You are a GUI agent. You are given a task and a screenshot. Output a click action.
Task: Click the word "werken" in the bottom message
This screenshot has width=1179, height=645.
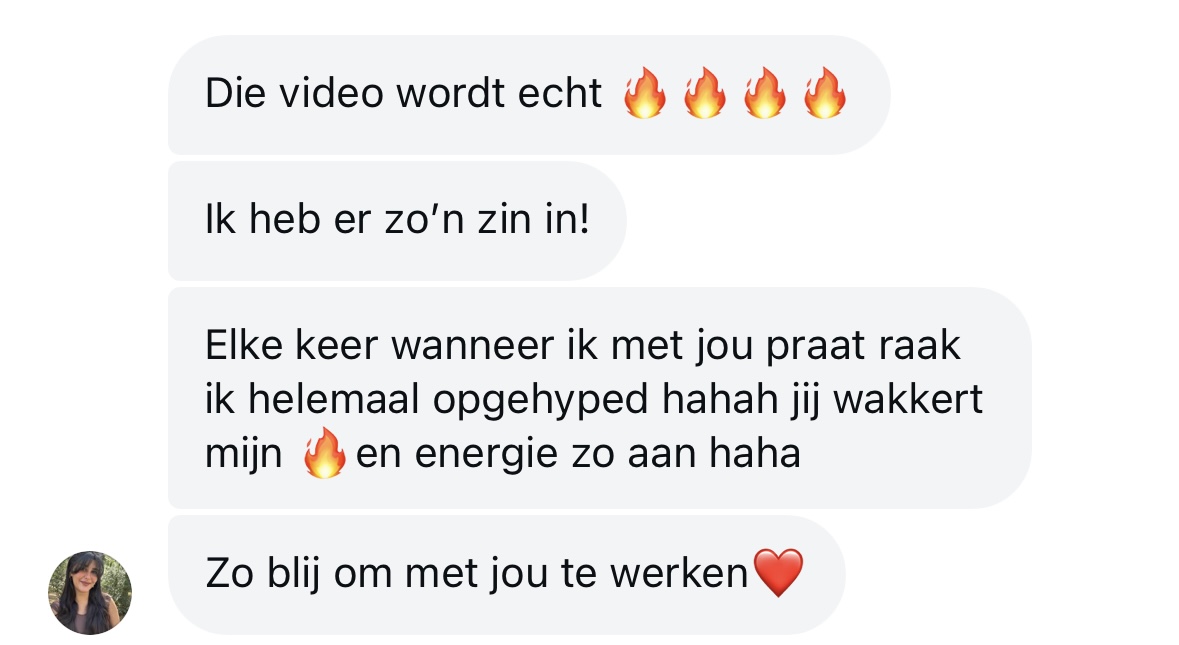tap(679, 573)
